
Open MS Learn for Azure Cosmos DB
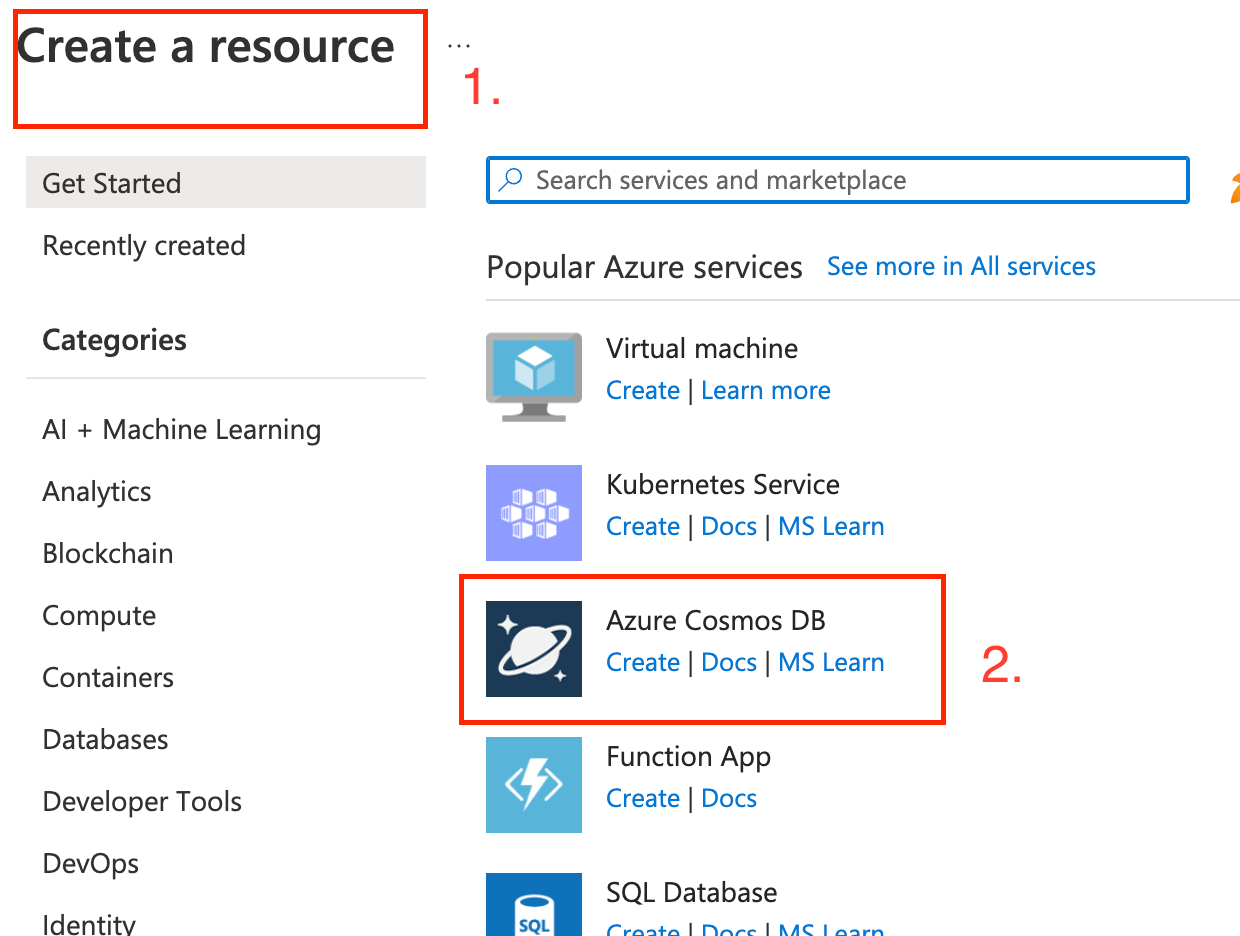point(831,662)
